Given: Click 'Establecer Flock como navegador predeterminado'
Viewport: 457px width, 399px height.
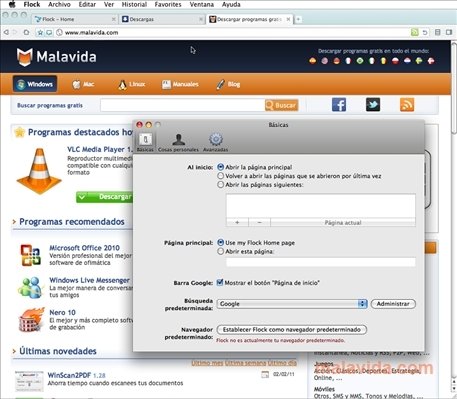Looking at the screenshot, I should coord(292,330).
